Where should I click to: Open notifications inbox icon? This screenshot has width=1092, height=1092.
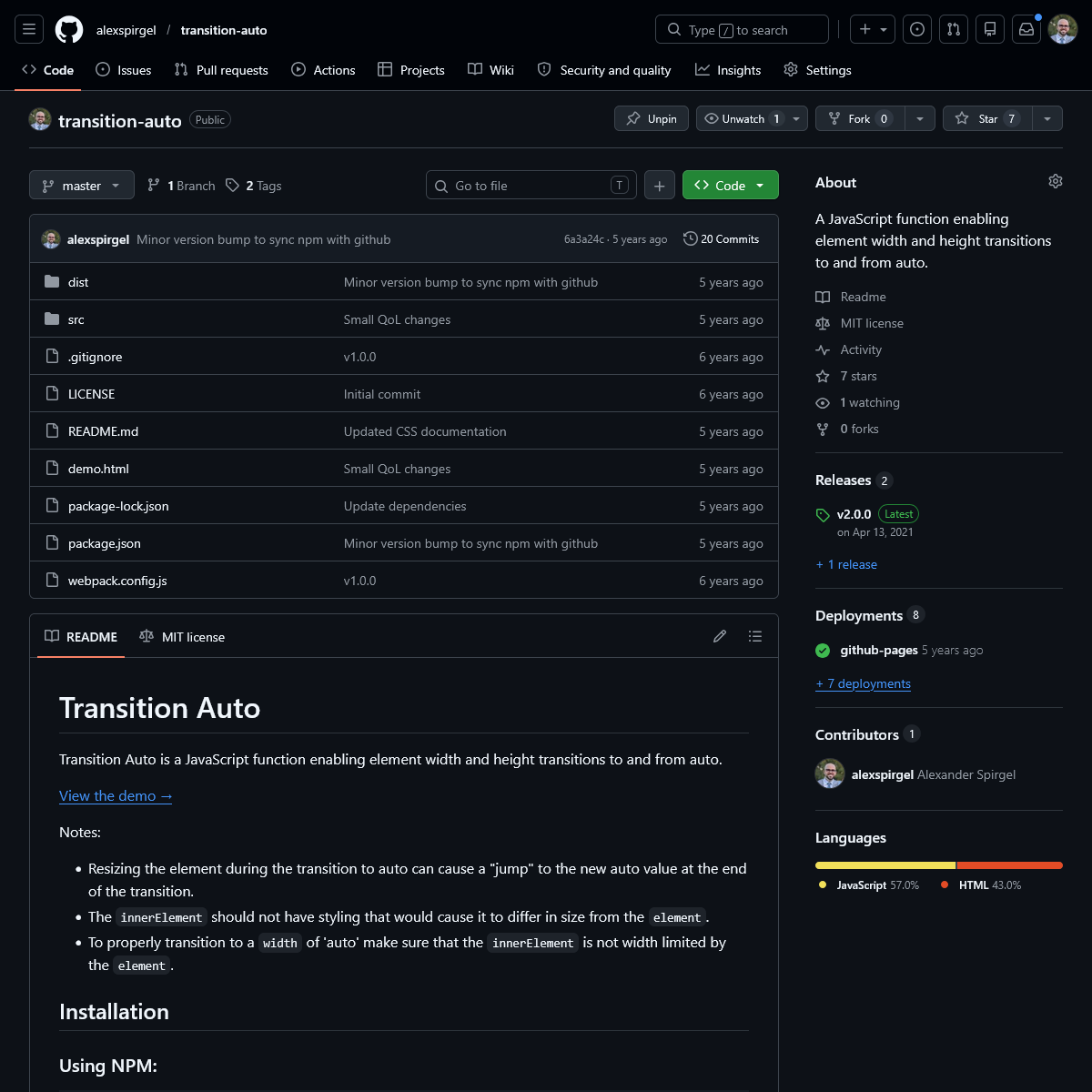click(x=1026, y=29)
